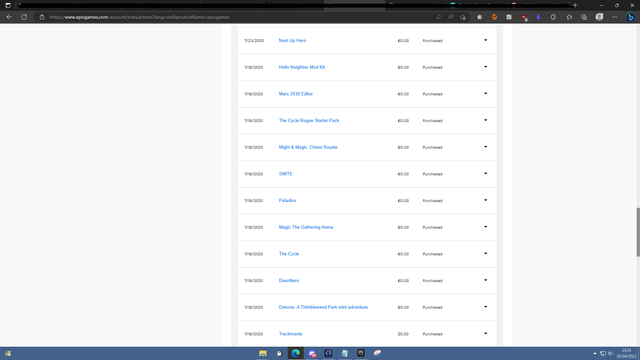640x360 pixels.
Task: Click the white circle extension icon
Action: click(x=480, y=17)
